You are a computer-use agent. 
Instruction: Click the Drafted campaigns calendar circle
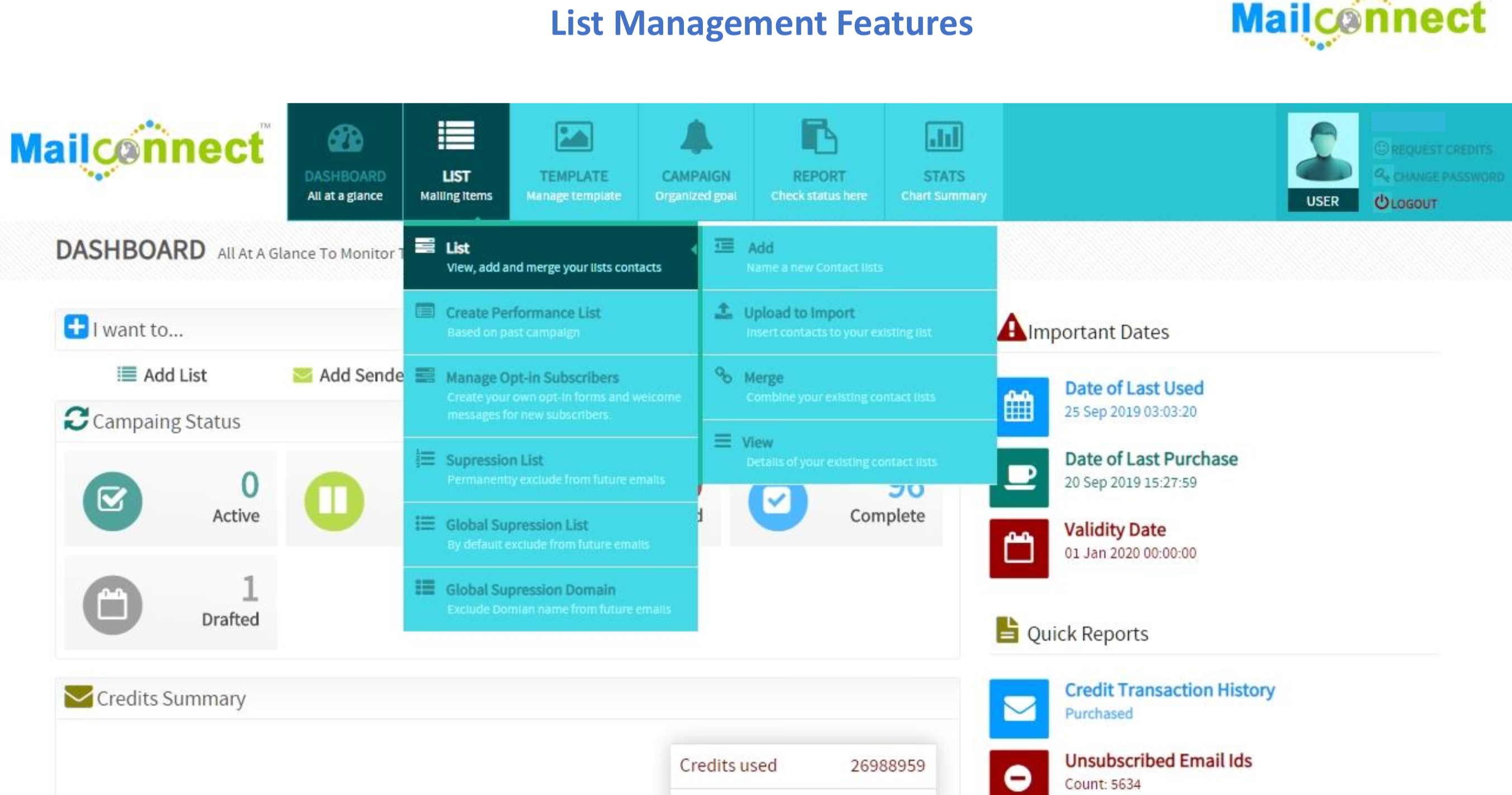112,604
